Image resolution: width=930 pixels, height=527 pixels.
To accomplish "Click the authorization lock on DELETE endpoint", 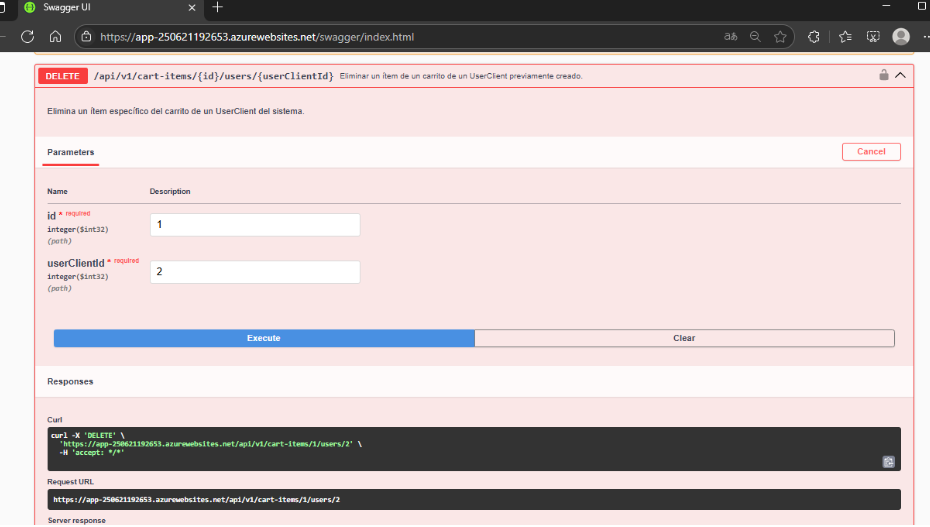I will tap(884, 75).
